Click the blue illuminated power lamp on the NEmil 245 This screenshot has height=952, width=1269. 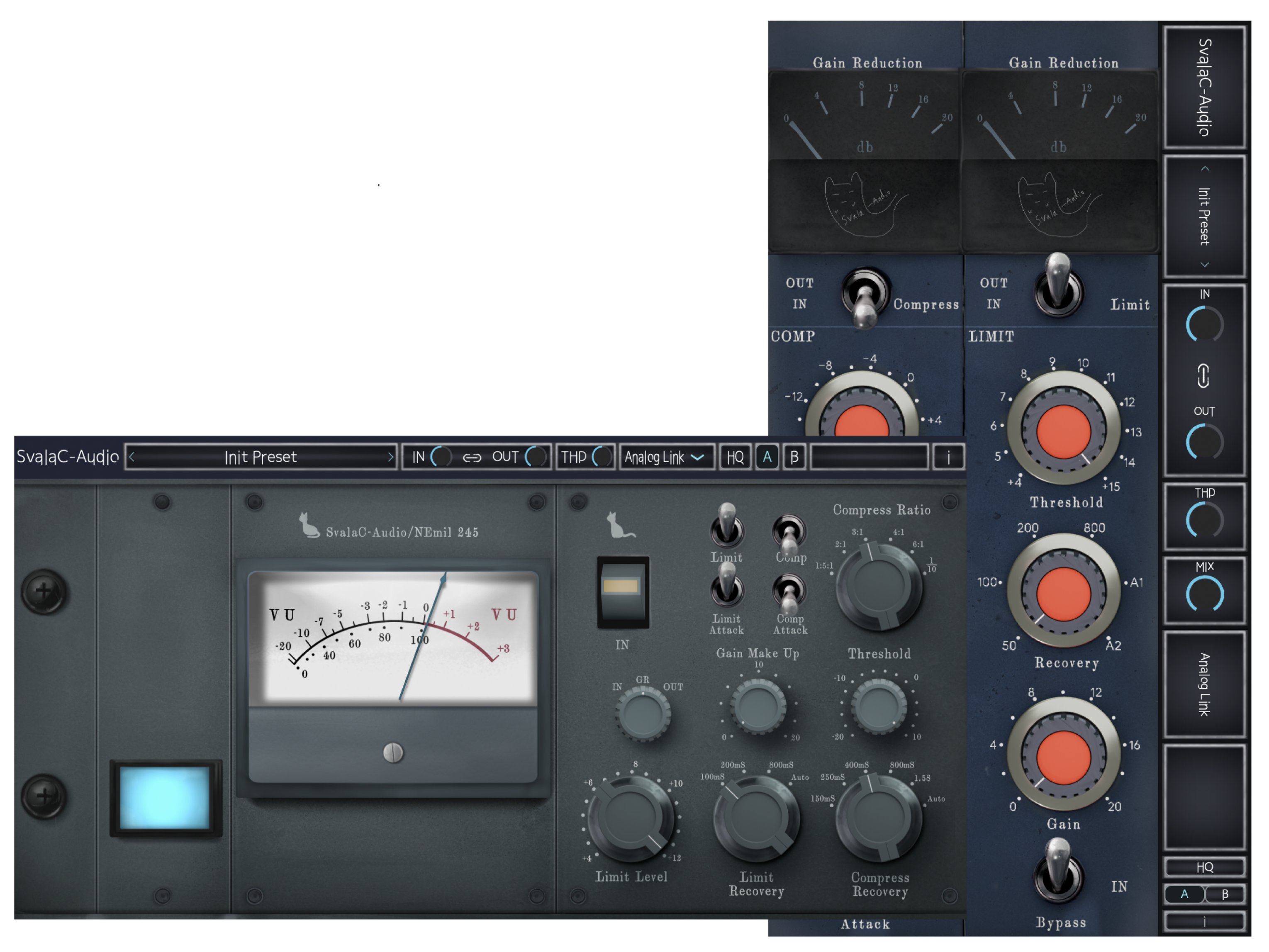point(165,798)
